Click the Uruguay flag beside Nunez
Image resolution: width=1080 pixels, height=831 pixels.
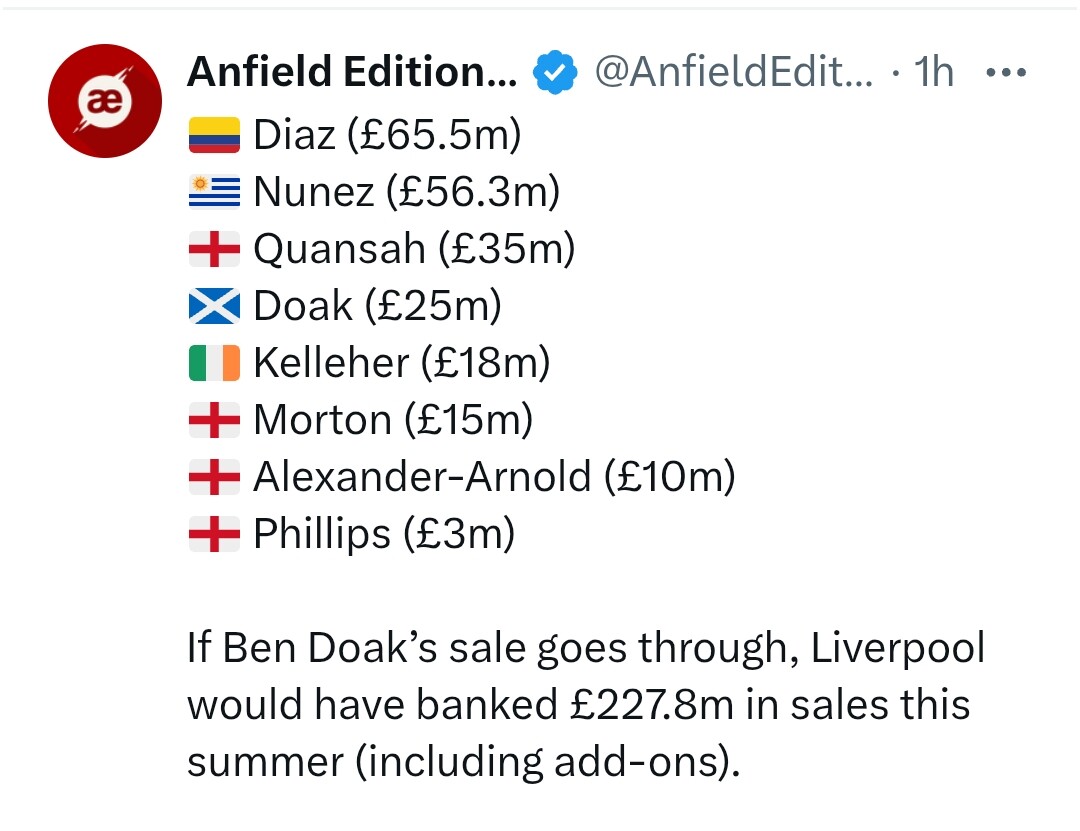coord(215,192)
